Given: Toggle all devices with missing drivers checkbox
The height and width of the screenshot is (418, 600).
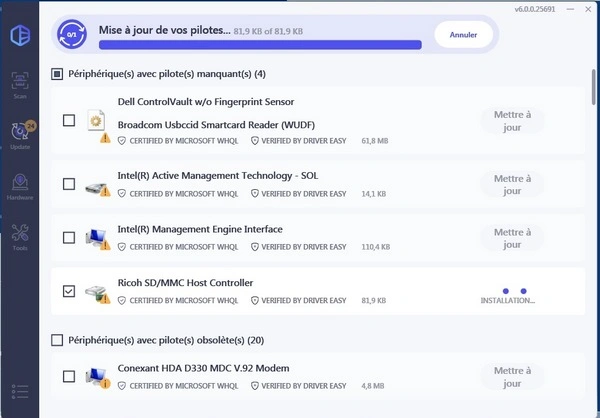Looking at the screenshot, I should (x=57, y=74).
